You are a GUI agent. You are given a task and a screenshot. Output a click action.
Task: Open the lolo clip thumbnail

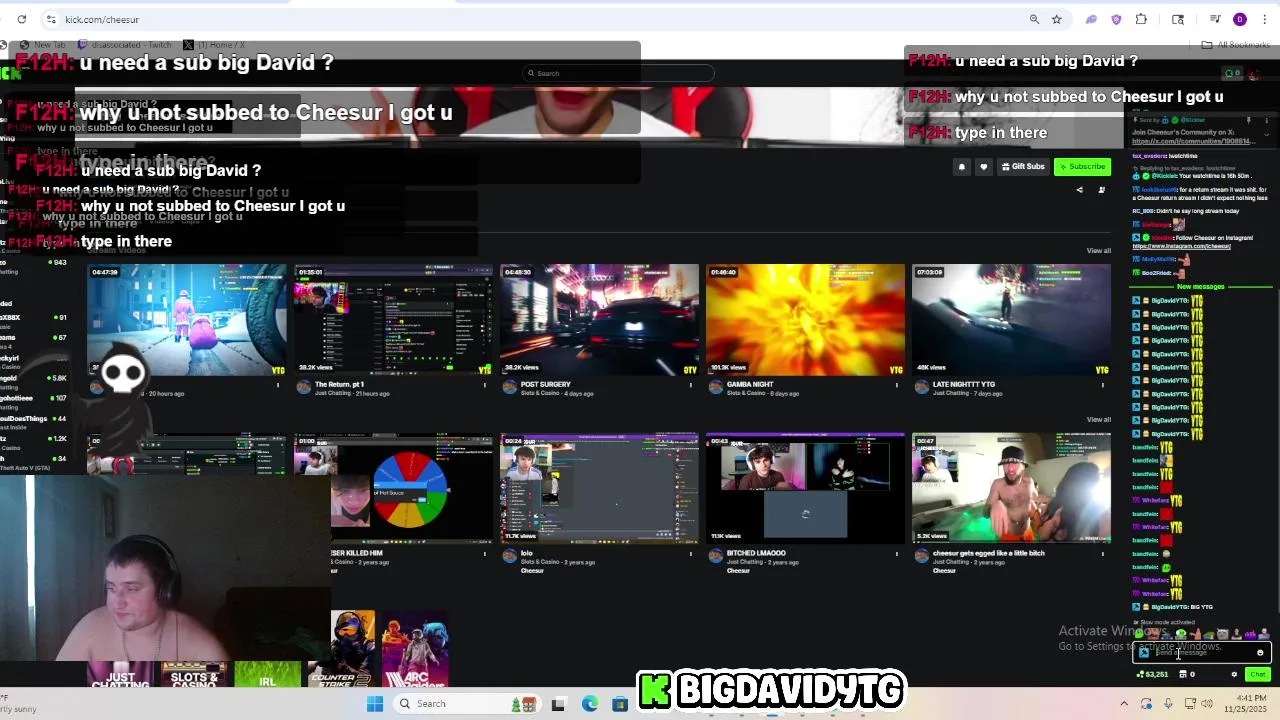[x=599, y=488]
